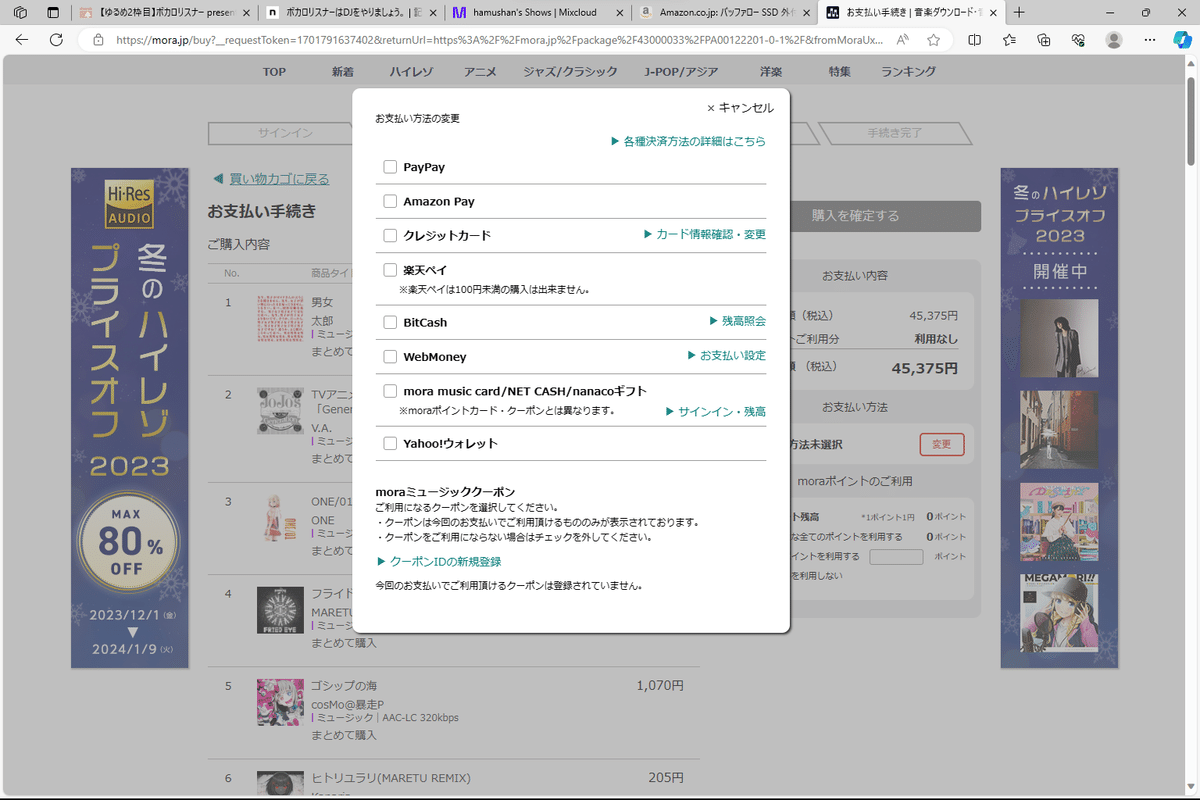
Task: Open ランキング in mora navigation
Action: (908, 72)
